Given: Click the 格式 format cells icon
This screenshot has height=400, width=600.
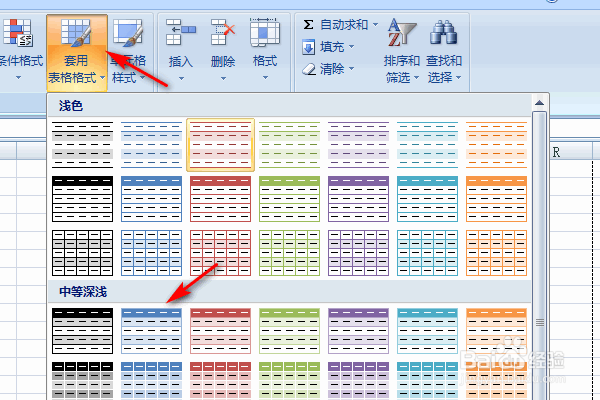Looking at the screenshot, I should tap(265, 33).
